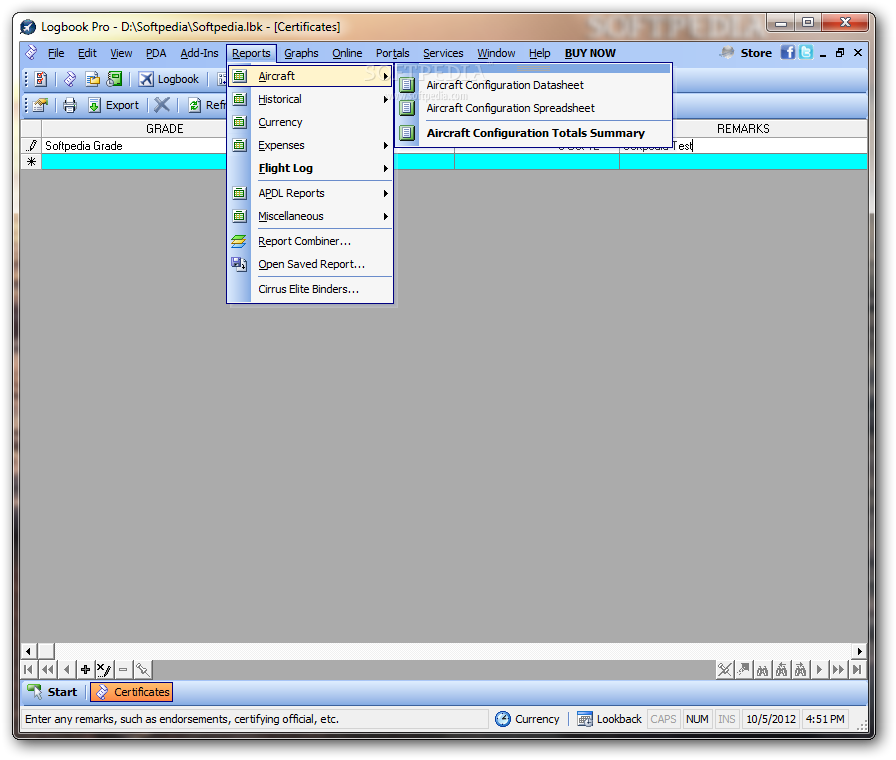The height and width of the screenshot is (760, 896).
Task: Open the Services menu
Action: point(443,53)
